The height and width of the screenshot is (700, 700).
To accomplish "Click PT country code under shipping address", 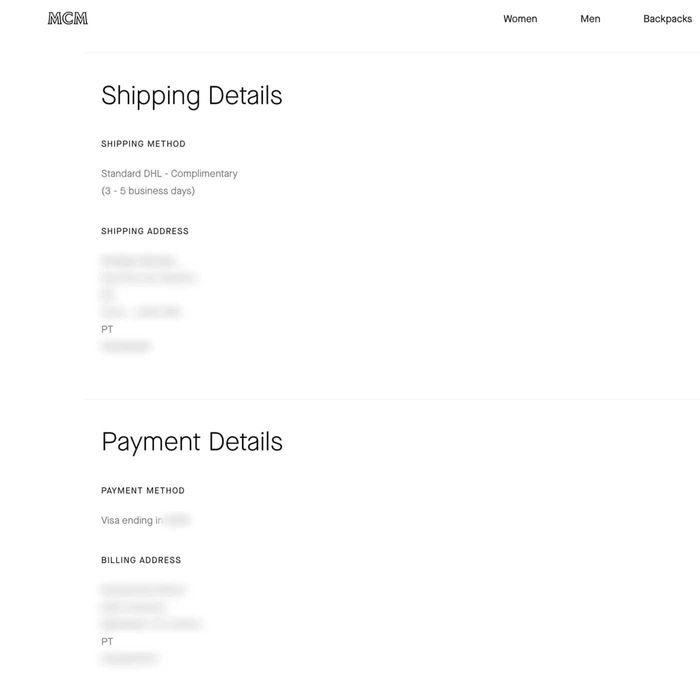I will (107, 329).
